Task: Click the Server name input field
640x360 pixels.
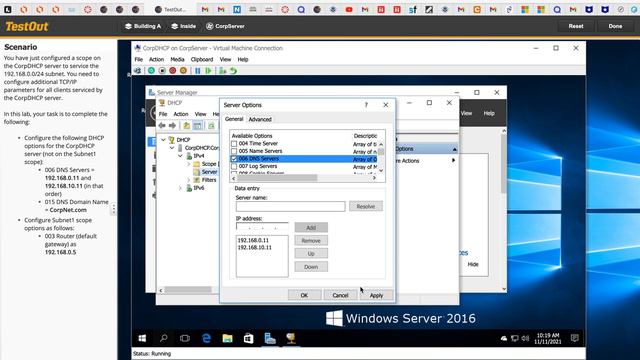Action: (x=290, y=206)
